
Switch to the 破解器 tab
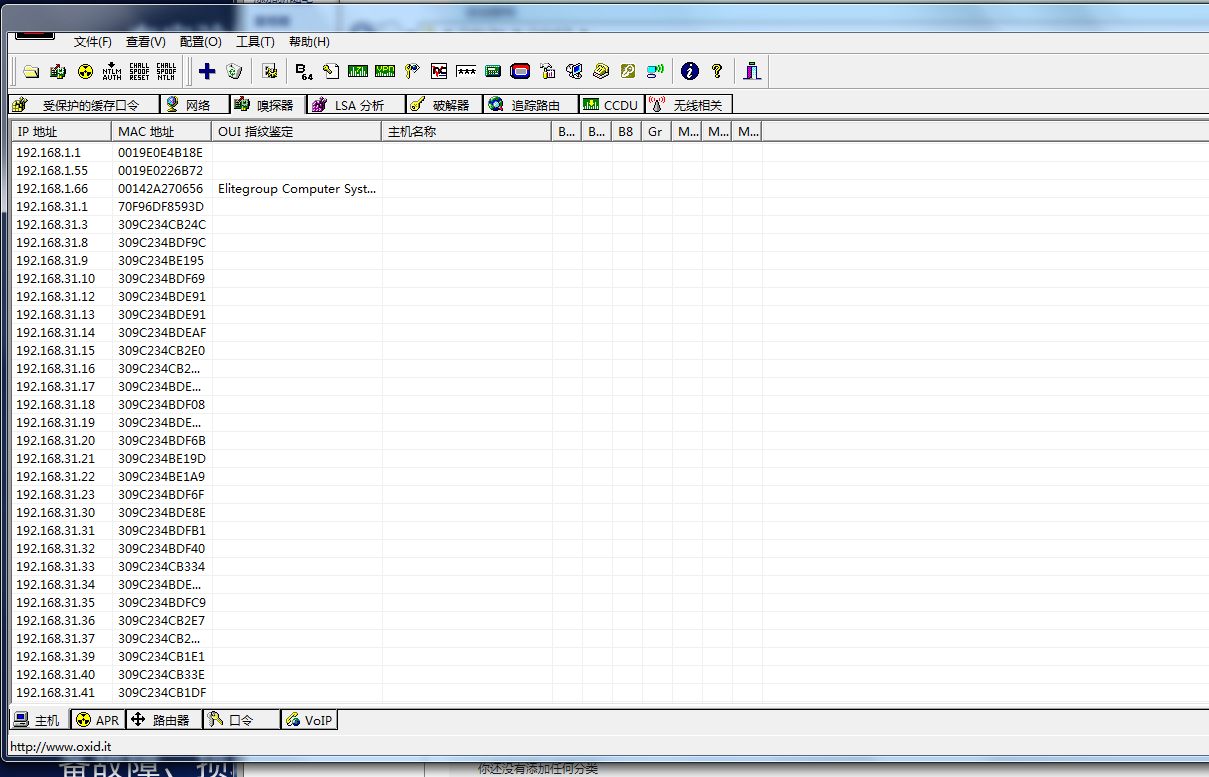click(x=444, y=105)
